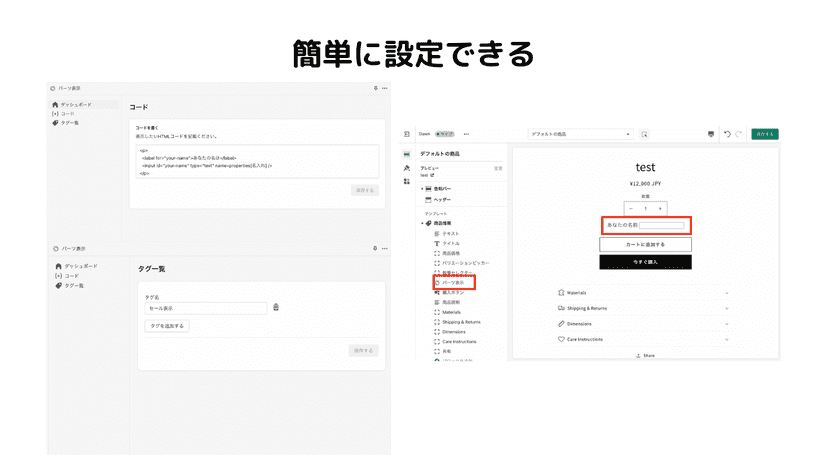This screenshot has width=828, height=466.
Task: Delete the セール表示 tag with the trash icon
Action: pyautogui.click(x=276, y=307)
